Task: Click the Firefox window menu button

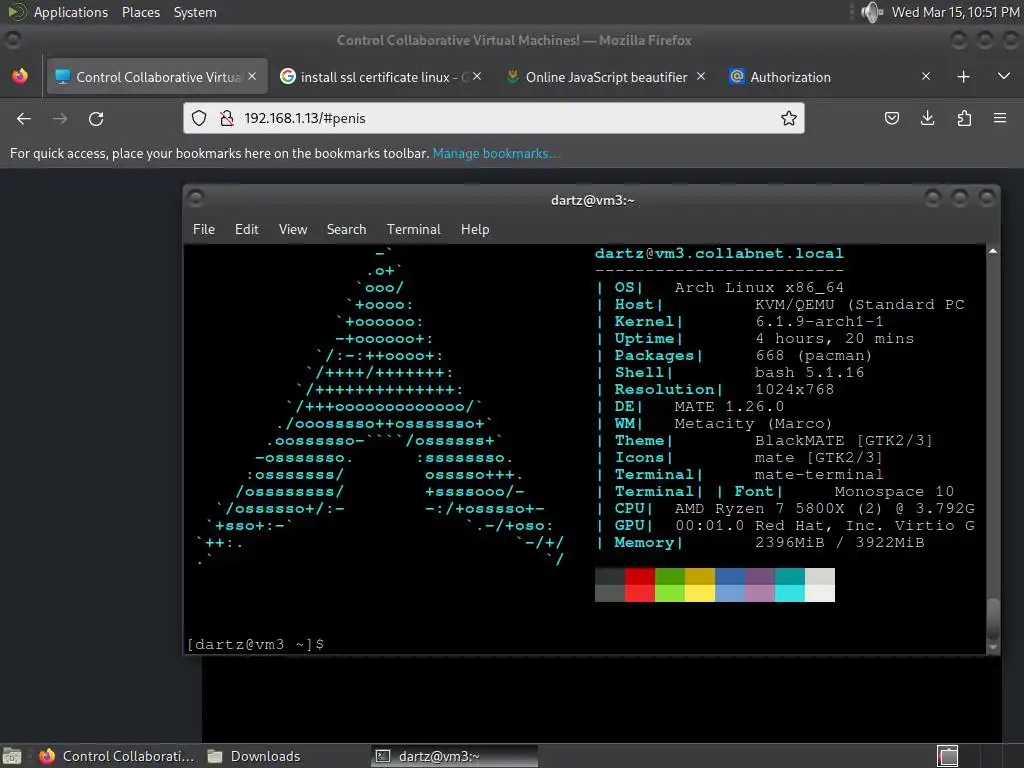Action: tap(12, 40)
